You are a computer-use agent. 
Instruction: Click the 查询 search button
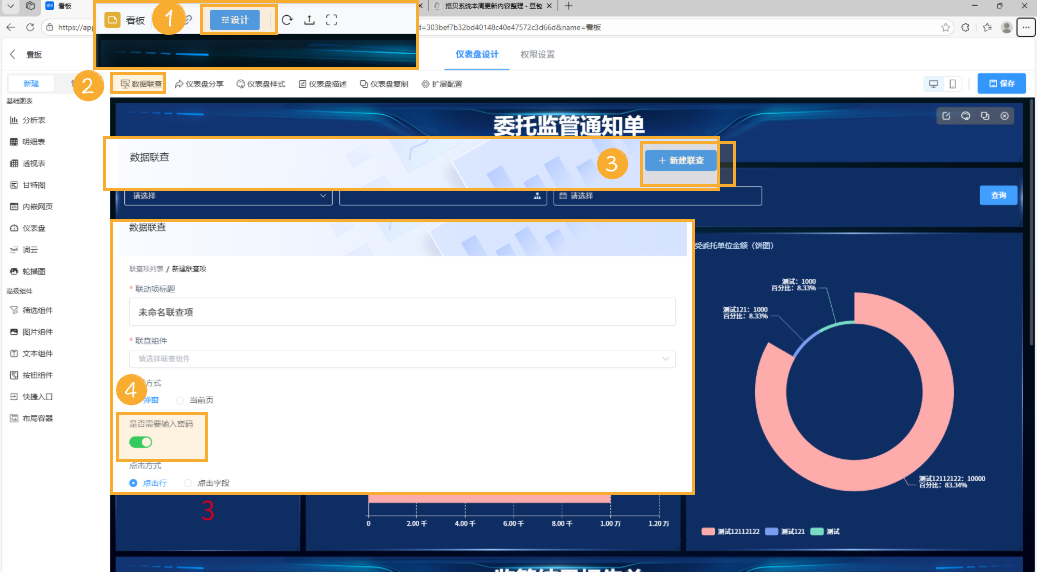(x=999, y=195)
